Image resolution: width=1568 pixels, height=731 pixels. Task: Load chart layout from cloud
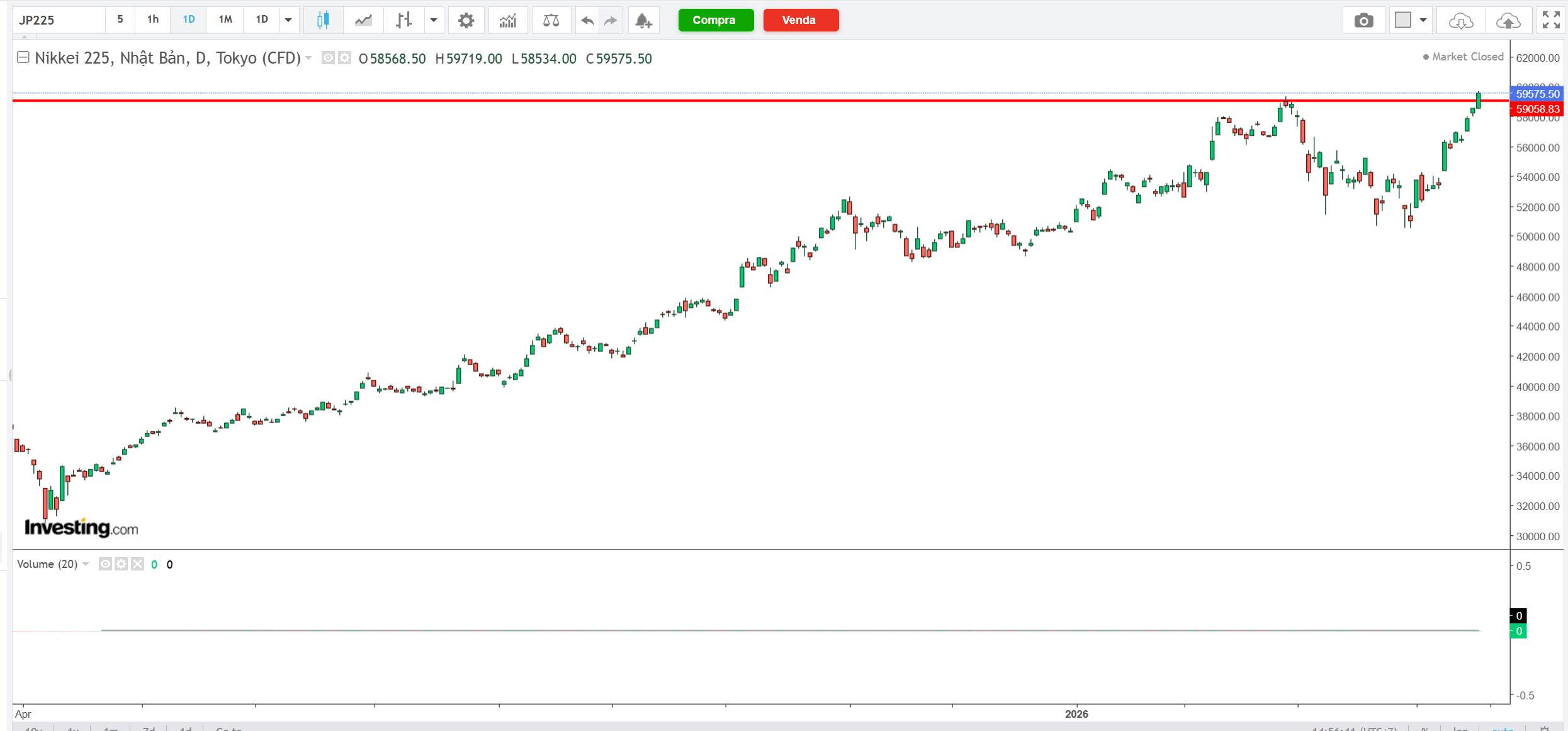point(1460,20)
